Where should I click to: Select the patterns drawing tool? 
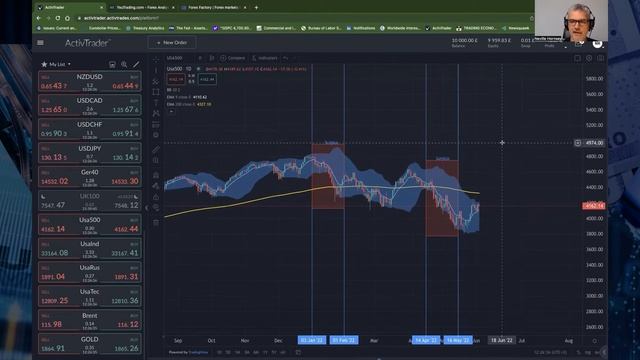156,113
